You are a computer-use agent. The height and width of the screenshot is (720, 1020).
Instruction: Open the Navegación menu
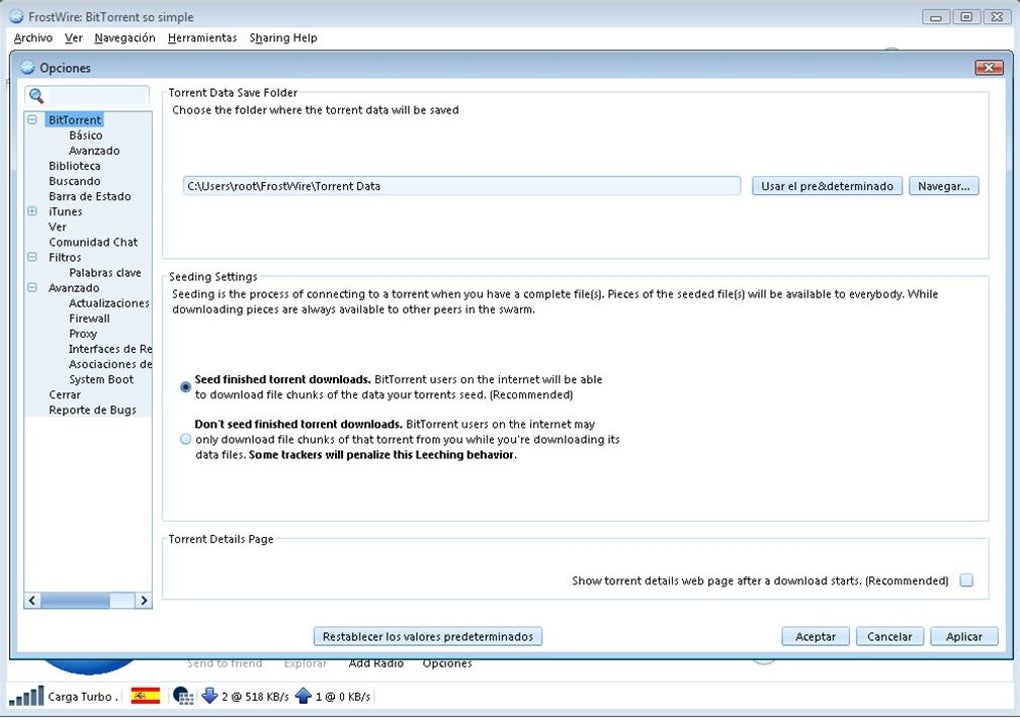point(125,38)
